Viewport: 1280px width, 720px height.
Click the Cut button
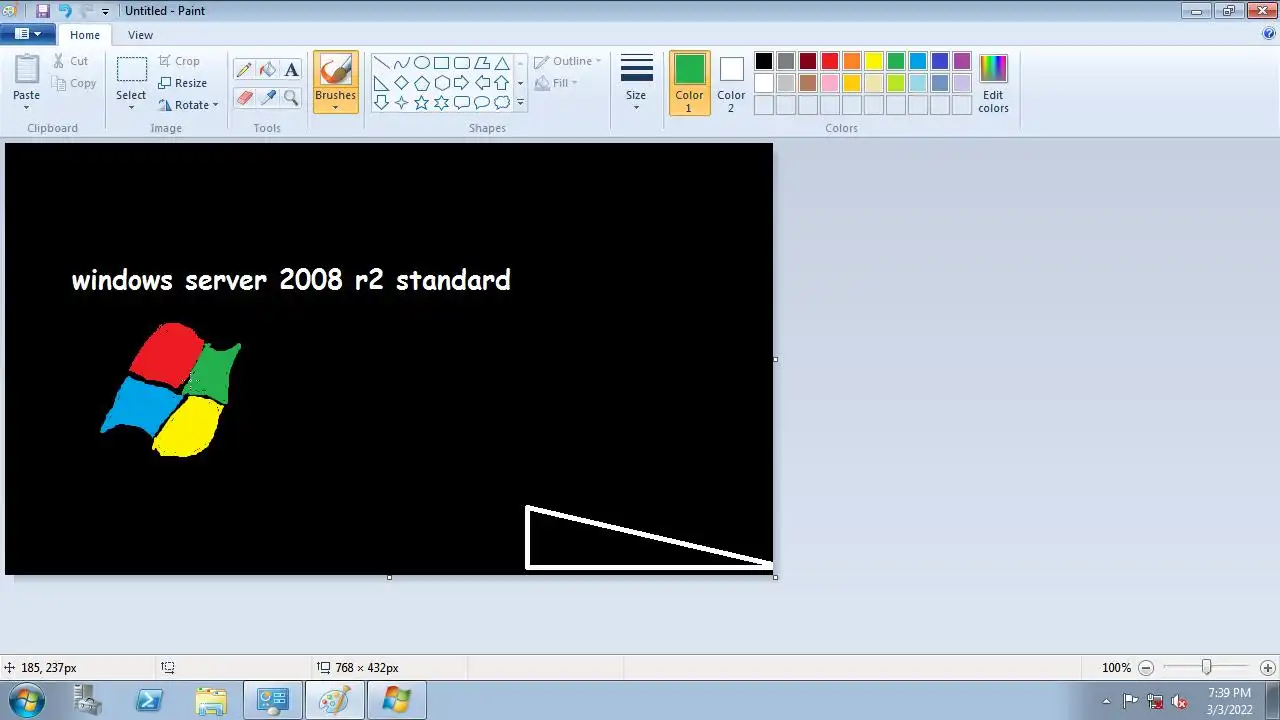coord(70,61)
